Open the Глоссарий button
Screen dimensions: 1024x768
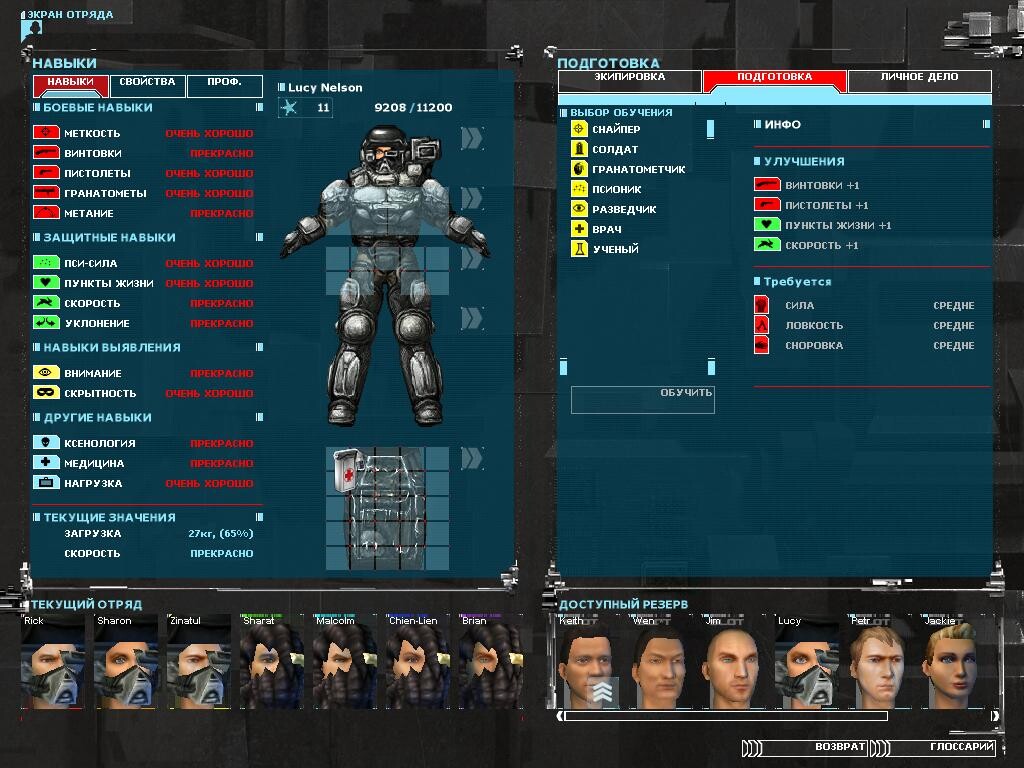click(934, 746)
